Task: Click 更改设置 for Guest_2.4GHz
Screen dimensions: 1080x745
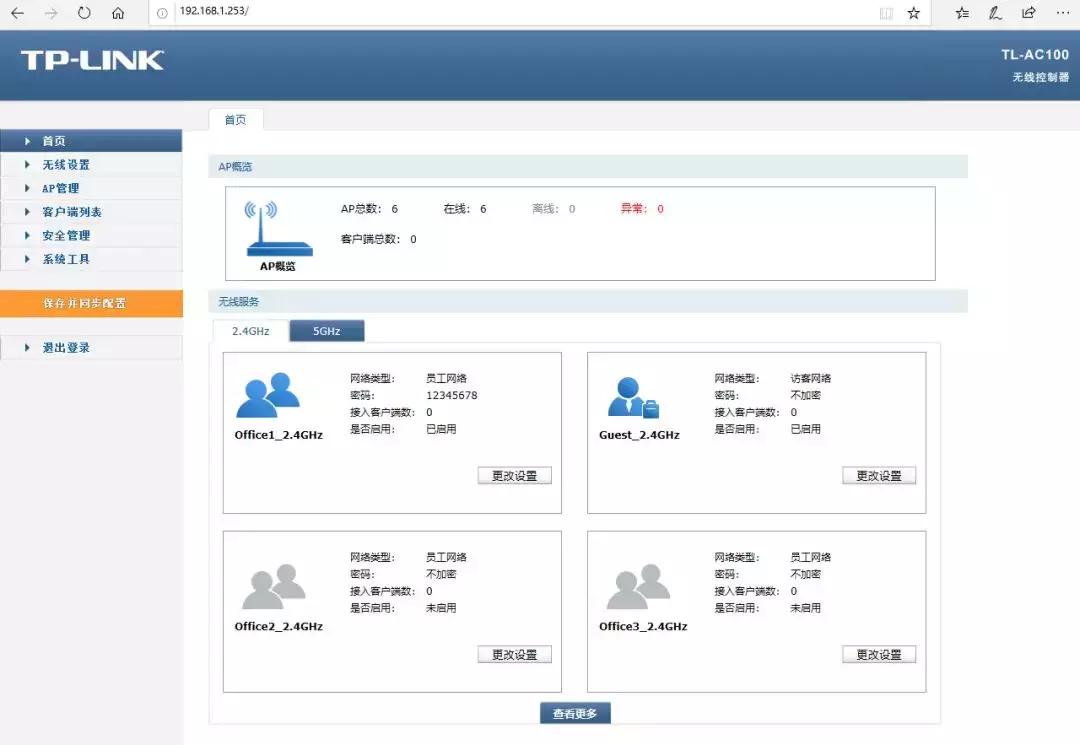Action: 879,476
